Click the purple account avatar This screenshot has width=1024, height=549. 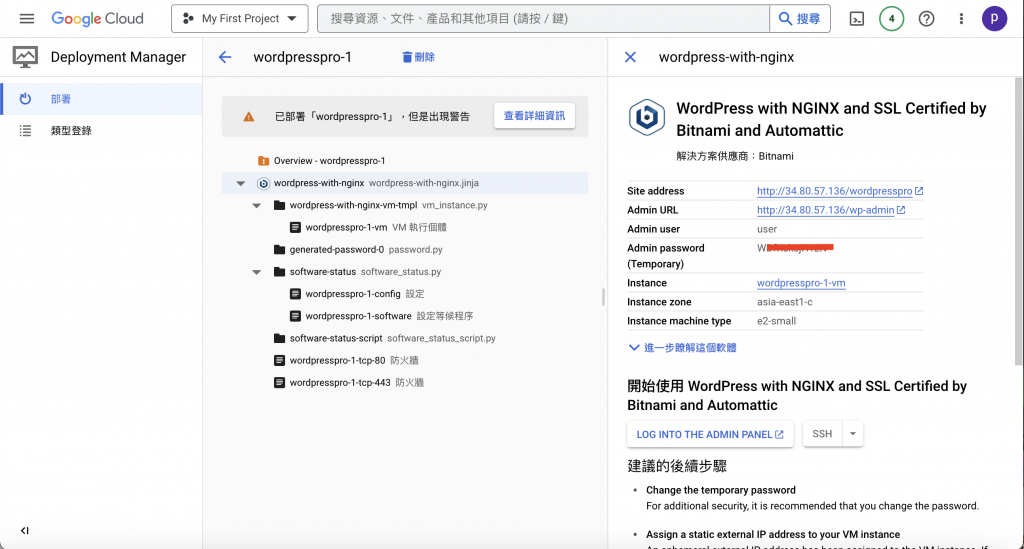point(995,19)
